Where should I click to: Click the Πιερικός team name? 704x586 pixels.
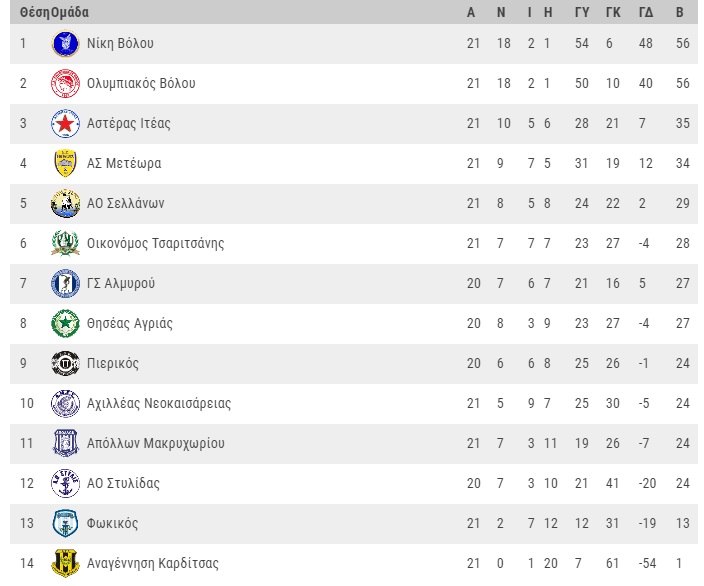pyautogui.click(x=113, y=363)
